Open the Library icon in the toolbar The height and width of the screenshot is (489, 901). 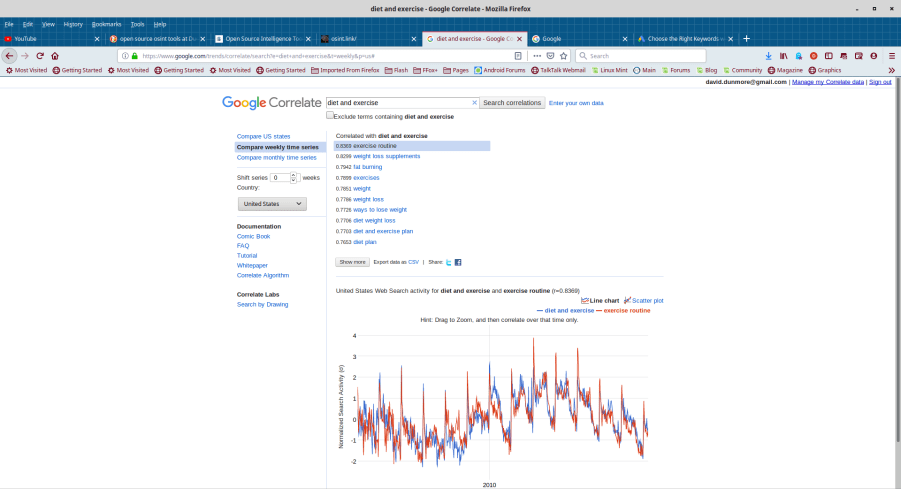[x=783, y=56]
